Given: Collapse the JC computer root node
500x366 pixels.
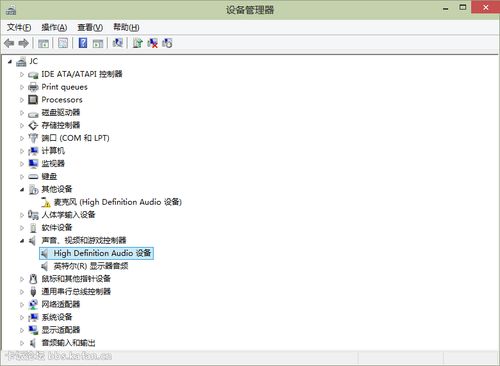Looking at the screenshot, I should [10, 62].
